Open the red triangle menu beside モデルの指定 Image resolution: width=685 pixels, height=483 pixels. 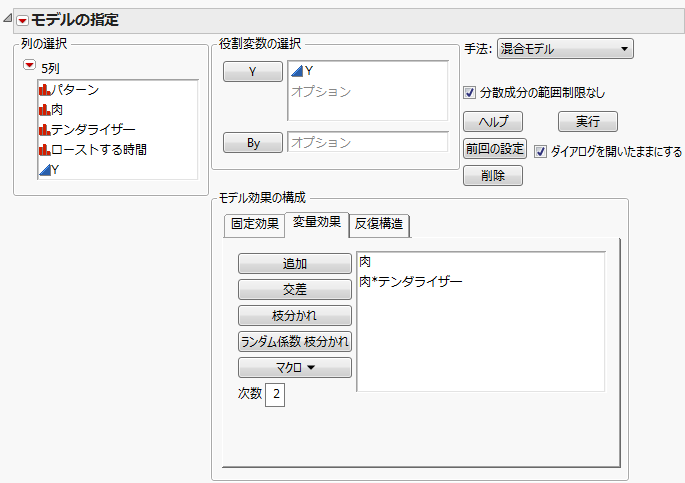(22, 20)
